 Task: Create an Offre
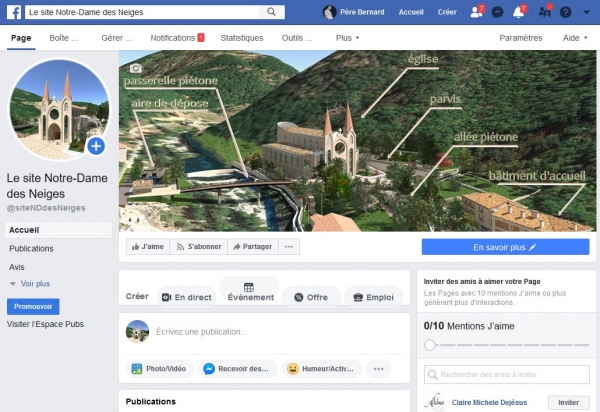pyautogui.click(x=311, y=297)
